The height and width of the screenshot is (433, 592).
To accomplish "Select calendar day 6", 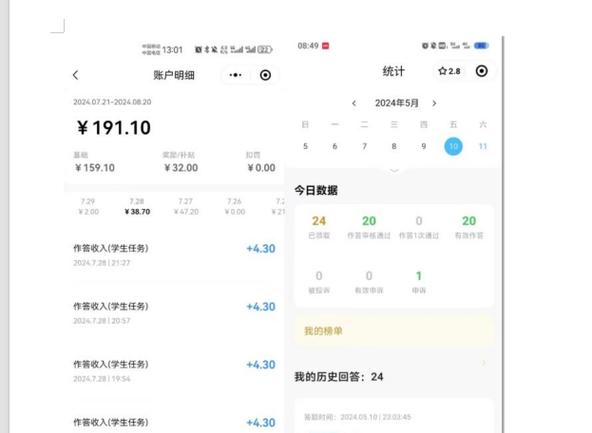I will click(335, 146).
